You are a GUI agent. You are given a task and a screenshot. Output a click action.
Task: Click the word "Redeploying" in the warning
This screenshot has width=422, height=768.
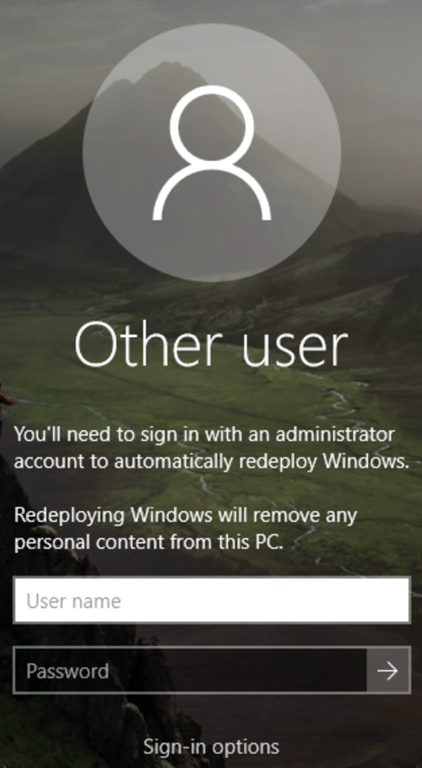tap(69, 516)
